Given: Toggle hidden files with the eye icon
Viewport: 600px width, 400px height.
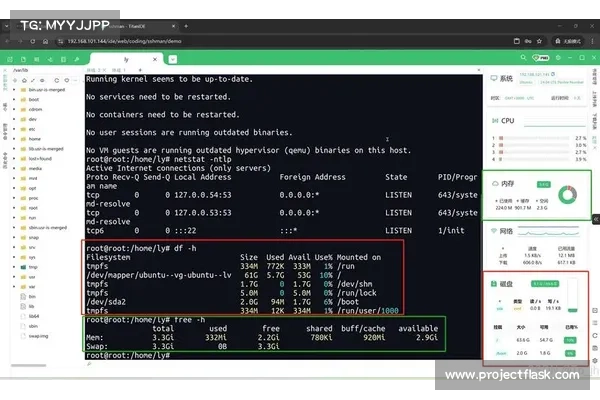Looking at the screenshot, I should point(42,80).
